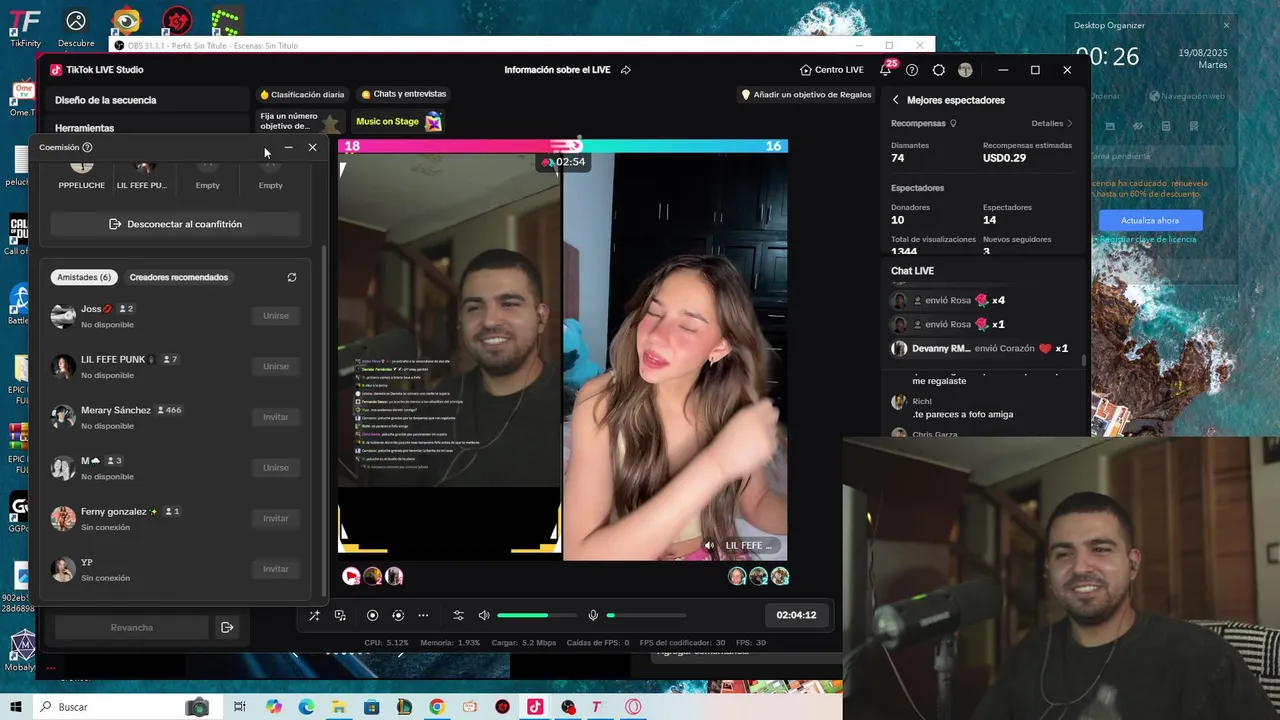Invite Merary Sánchez to co-host
The image size is (1280, 720).
(276, 417)
